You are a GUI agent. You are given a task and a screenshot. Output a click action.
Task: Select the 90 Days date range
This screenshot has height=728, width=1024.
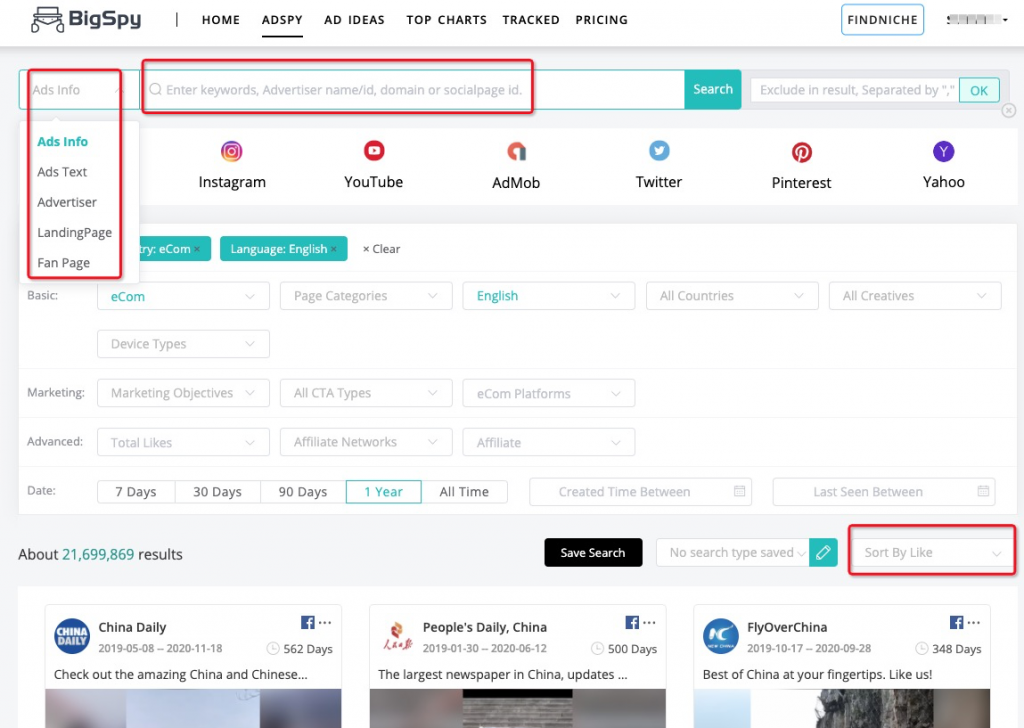[303, 492]
